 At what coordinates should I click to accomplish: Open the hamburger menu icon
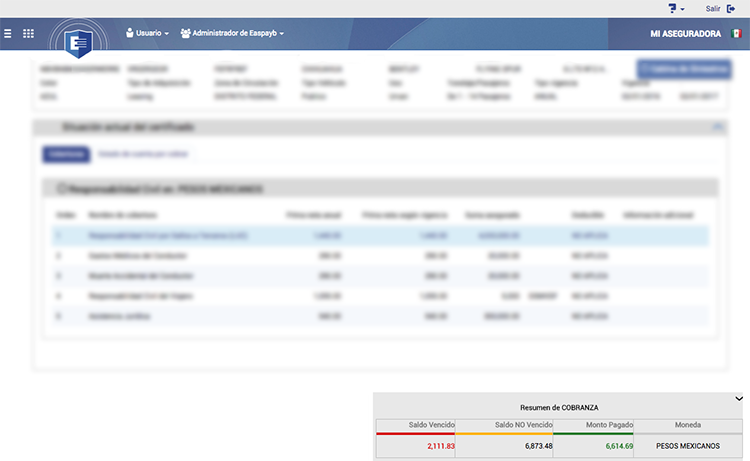(8, 33)
